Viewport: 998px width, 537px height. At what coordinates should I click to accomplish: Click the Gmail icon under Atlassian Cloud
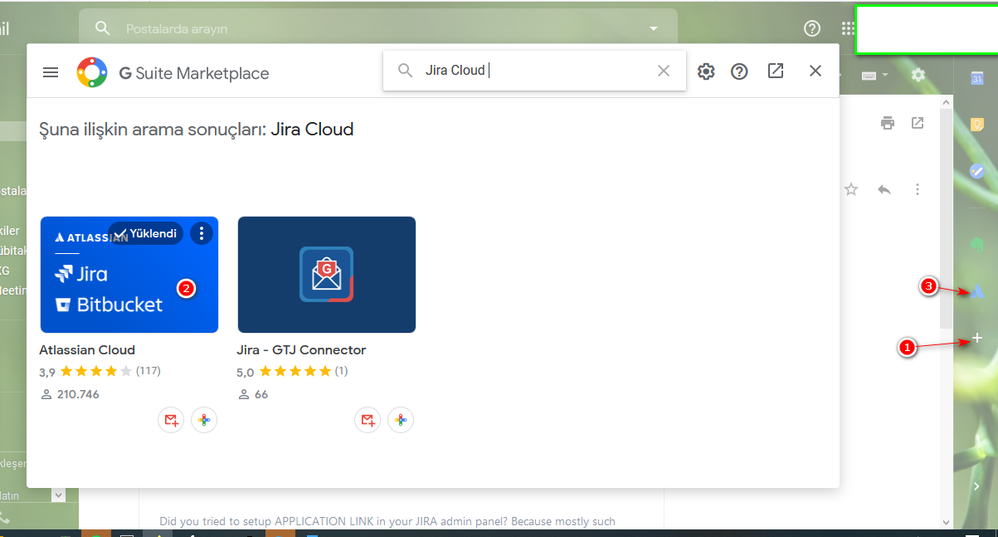click(x=171, y=420)
